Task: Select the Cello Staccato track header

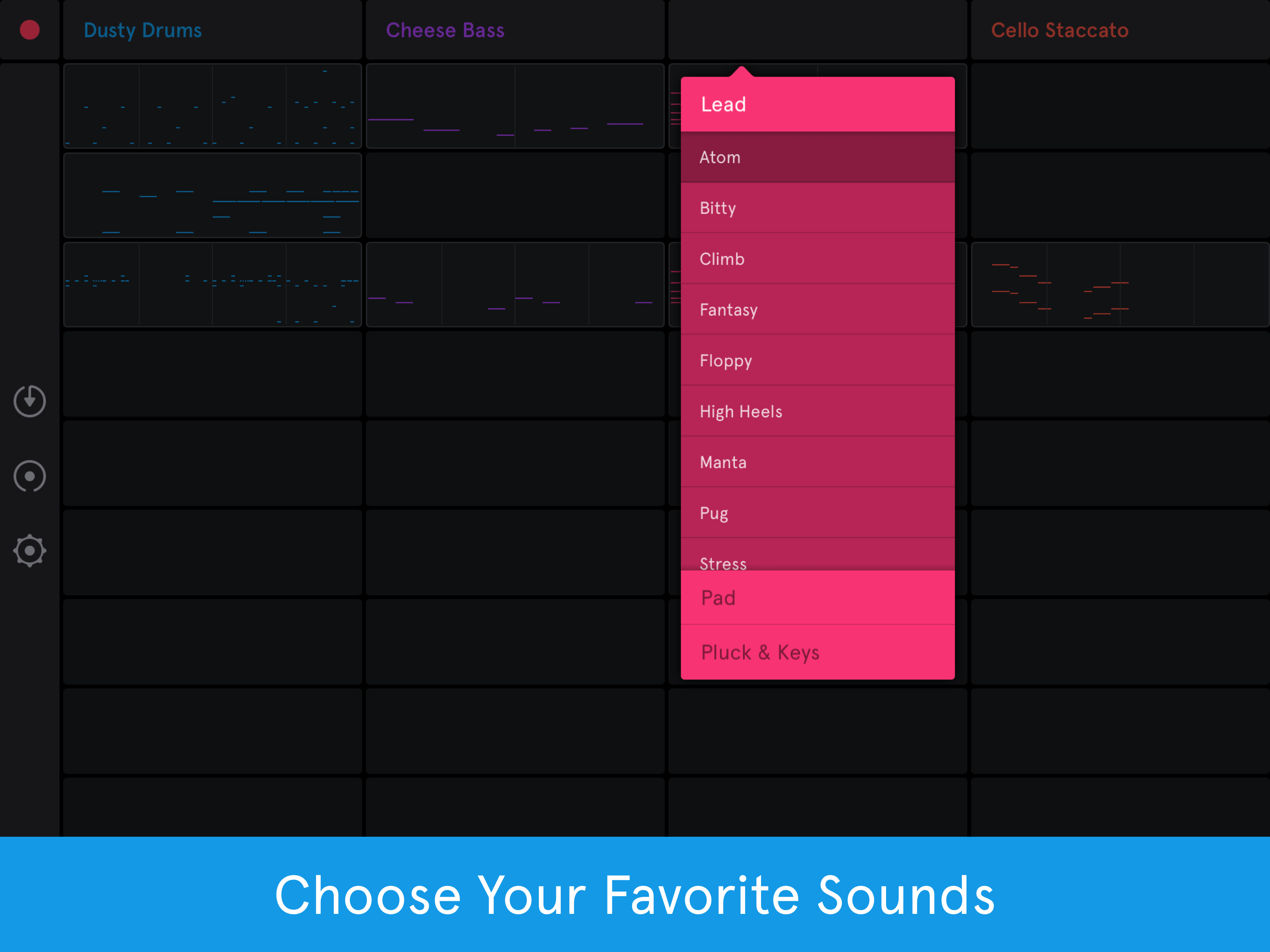Action: click(x=1119, y=30)
